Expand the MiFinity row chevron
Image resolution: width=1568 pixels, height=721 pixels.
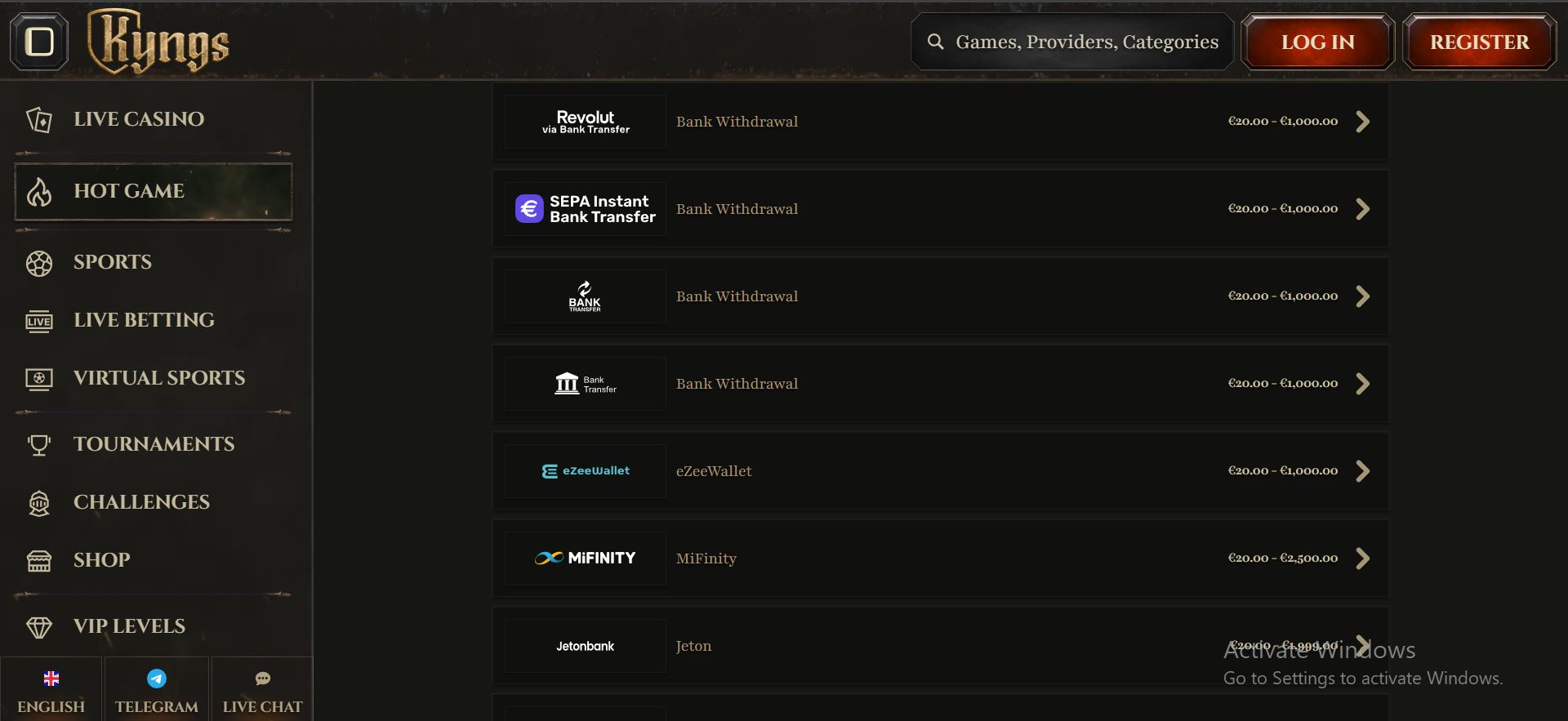click(x=1362, y=559)
